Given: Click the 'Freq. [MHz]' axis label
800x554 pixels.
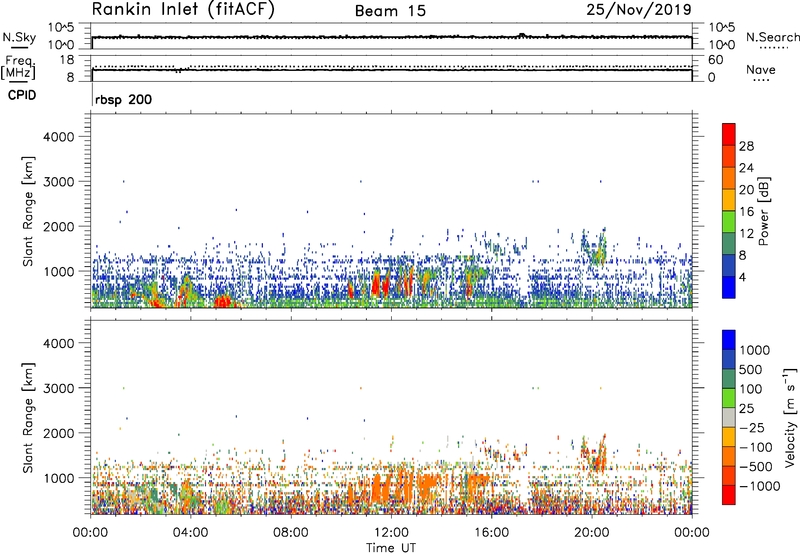Looking at the screenshot, I should tap(18, 67).
